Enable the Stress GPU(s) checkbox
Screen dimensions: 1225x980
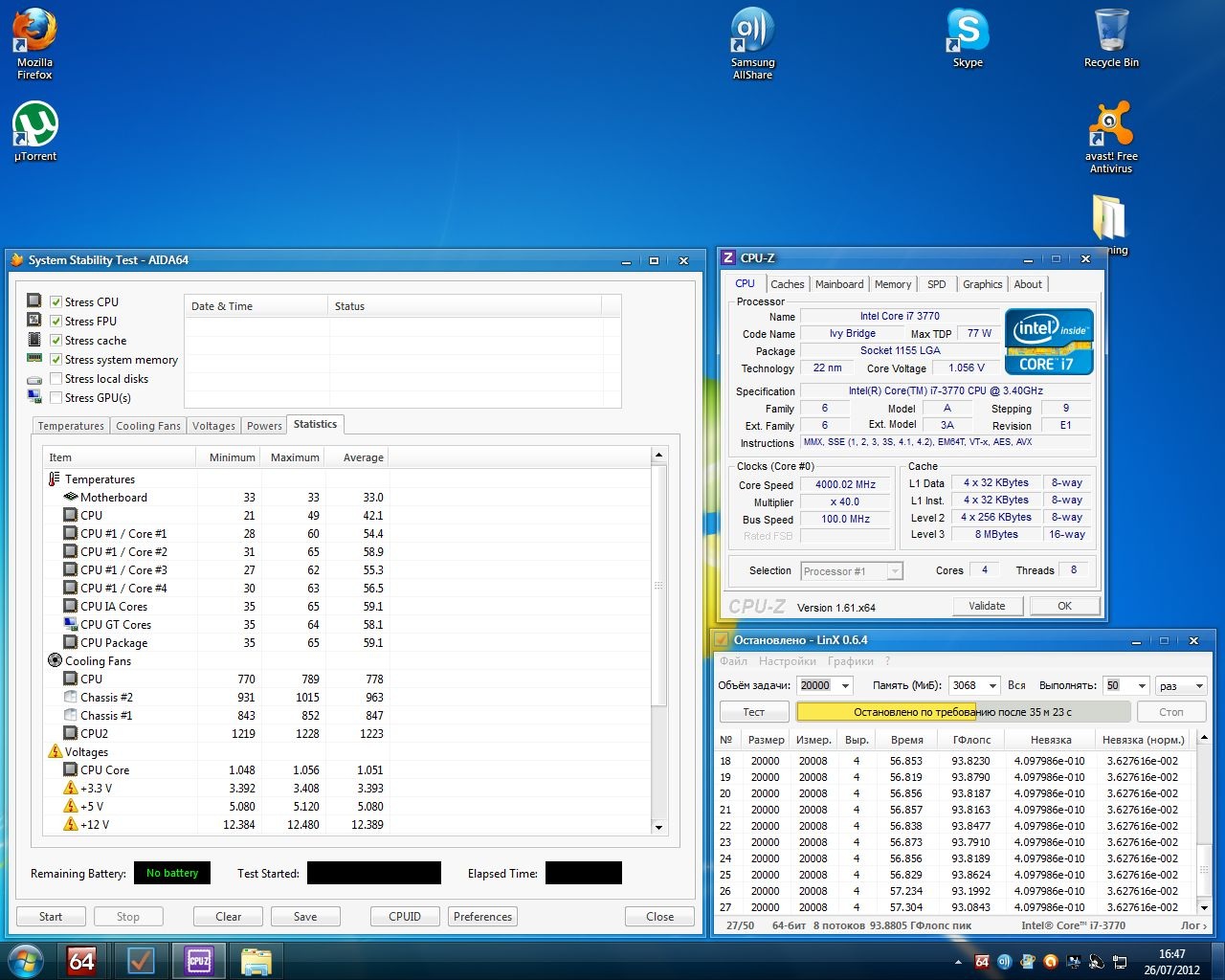(56, 398)
